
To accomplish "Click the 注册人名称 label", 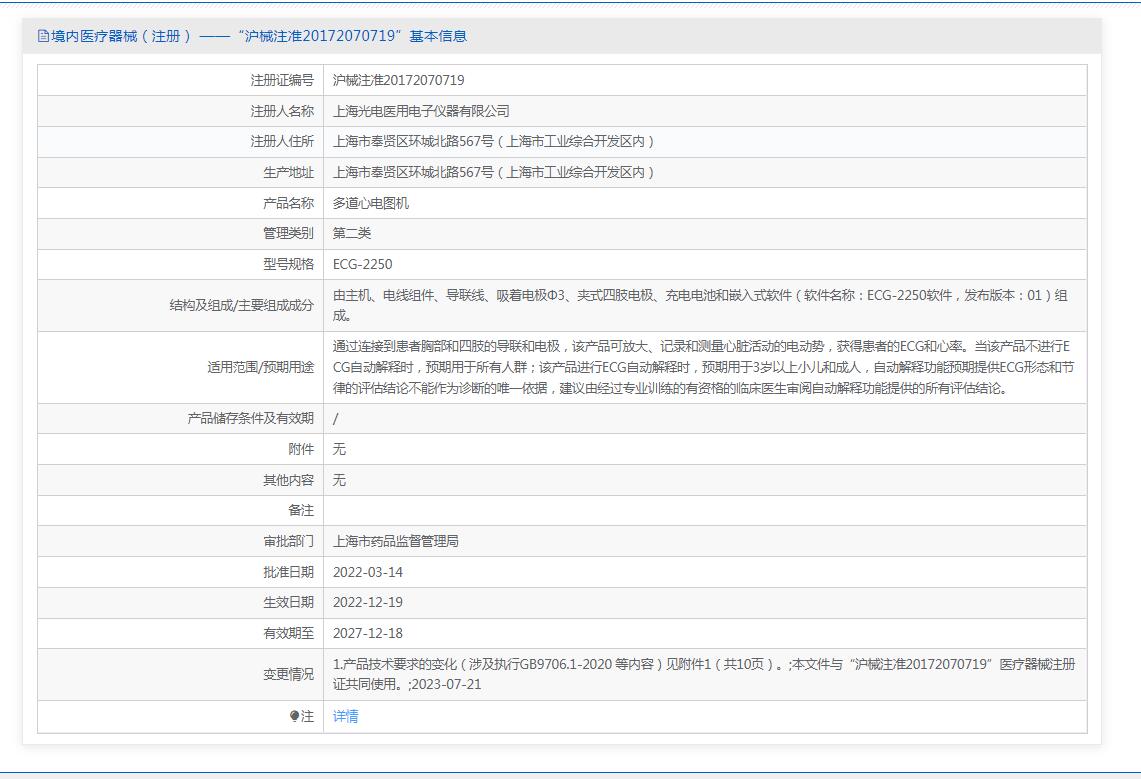I will pos(282,111).
